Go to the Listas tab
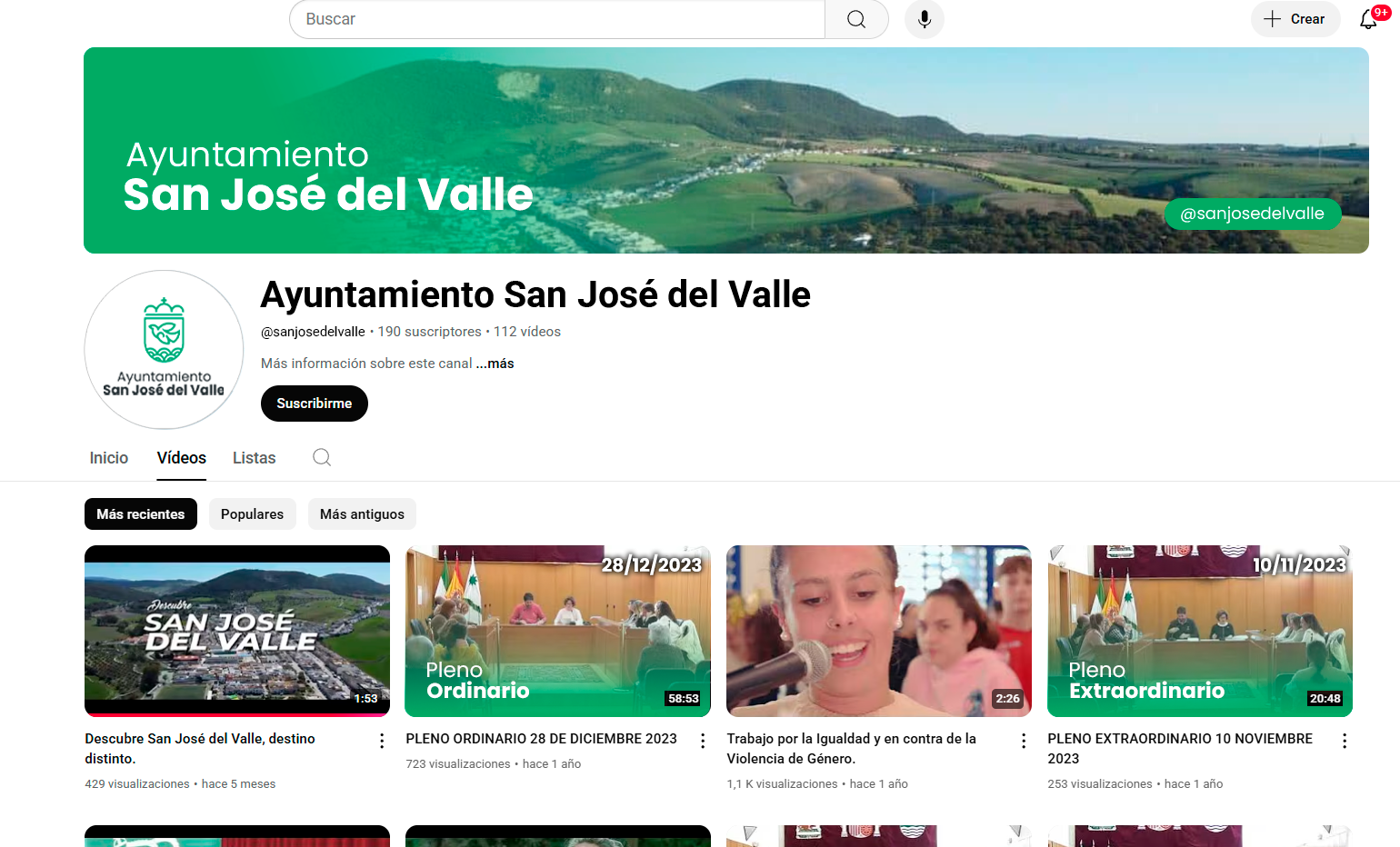1400x847 pixels. 254,458
